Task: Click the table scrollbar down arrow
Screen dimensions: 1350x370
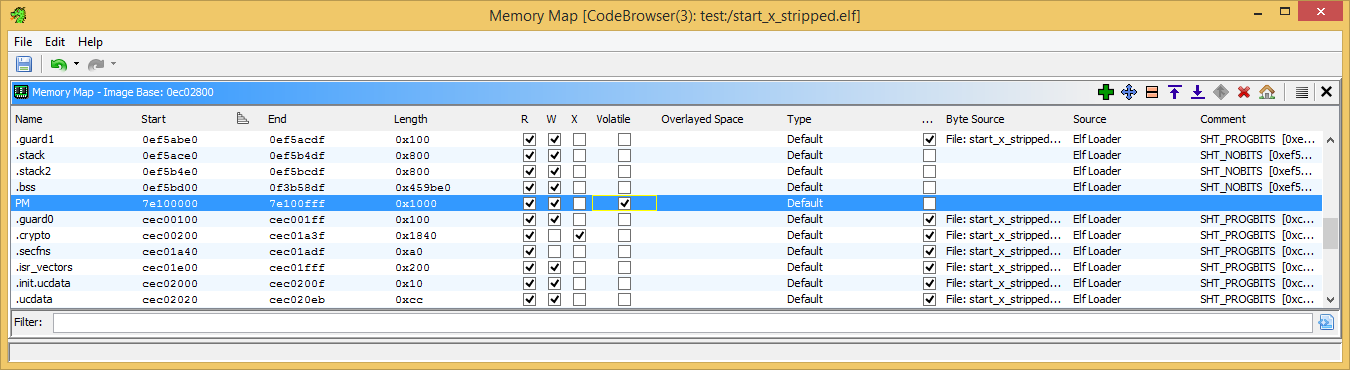Action: click(x=1330, y=299)
